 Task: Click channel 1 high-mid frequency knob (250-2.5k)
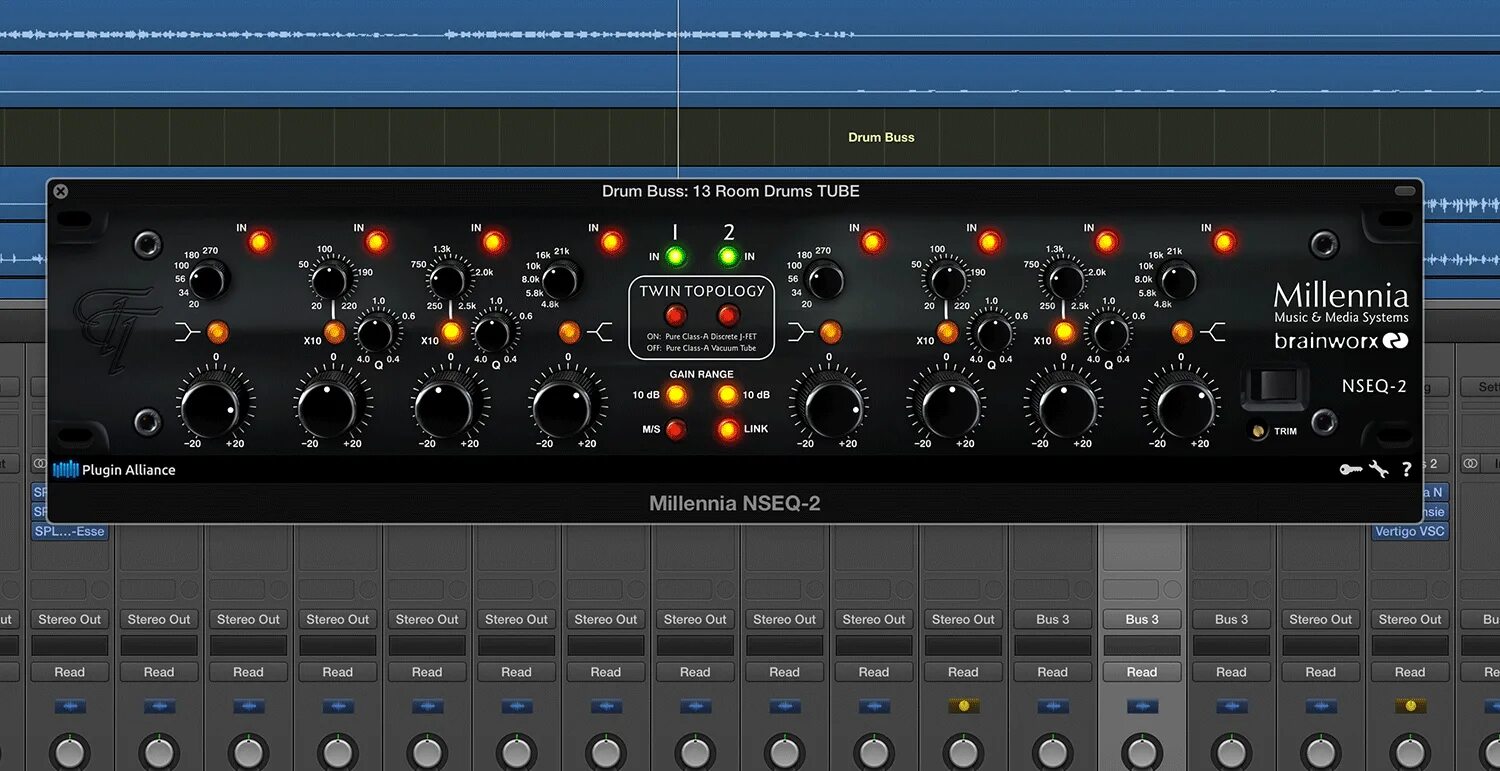coord(448,281)
